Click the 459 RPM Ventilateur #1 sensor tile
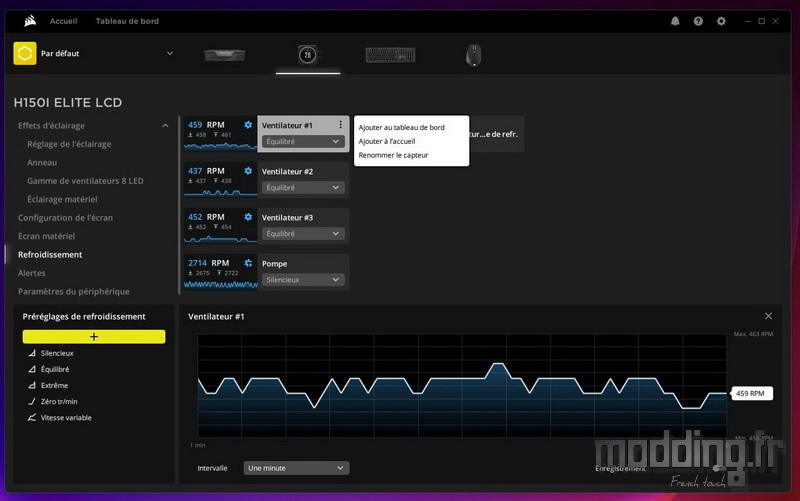Viewport: 800px width, 501px height. 220,134
